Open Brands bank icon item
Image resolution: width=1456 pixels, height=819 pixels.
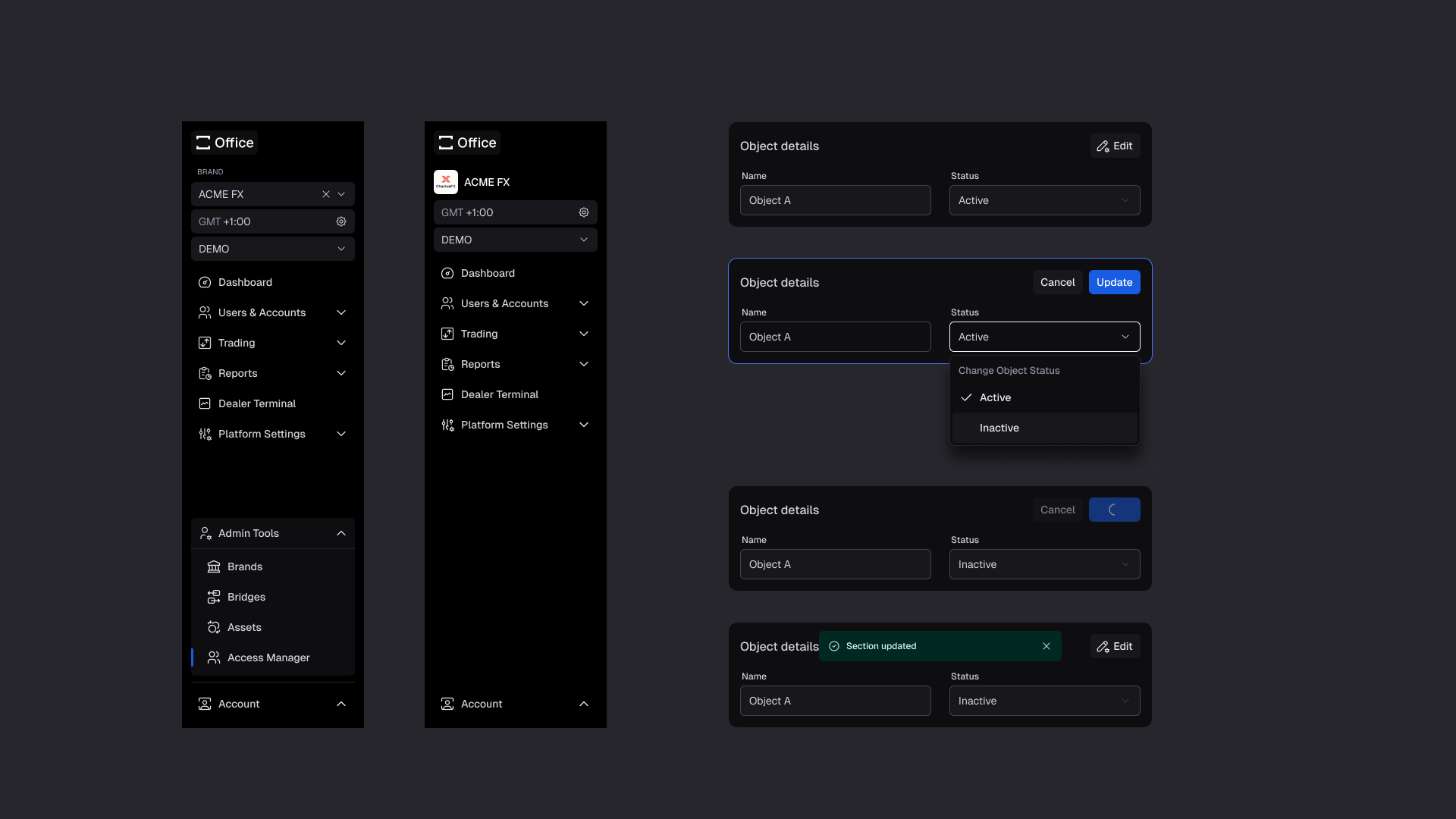tap(214, 566)
